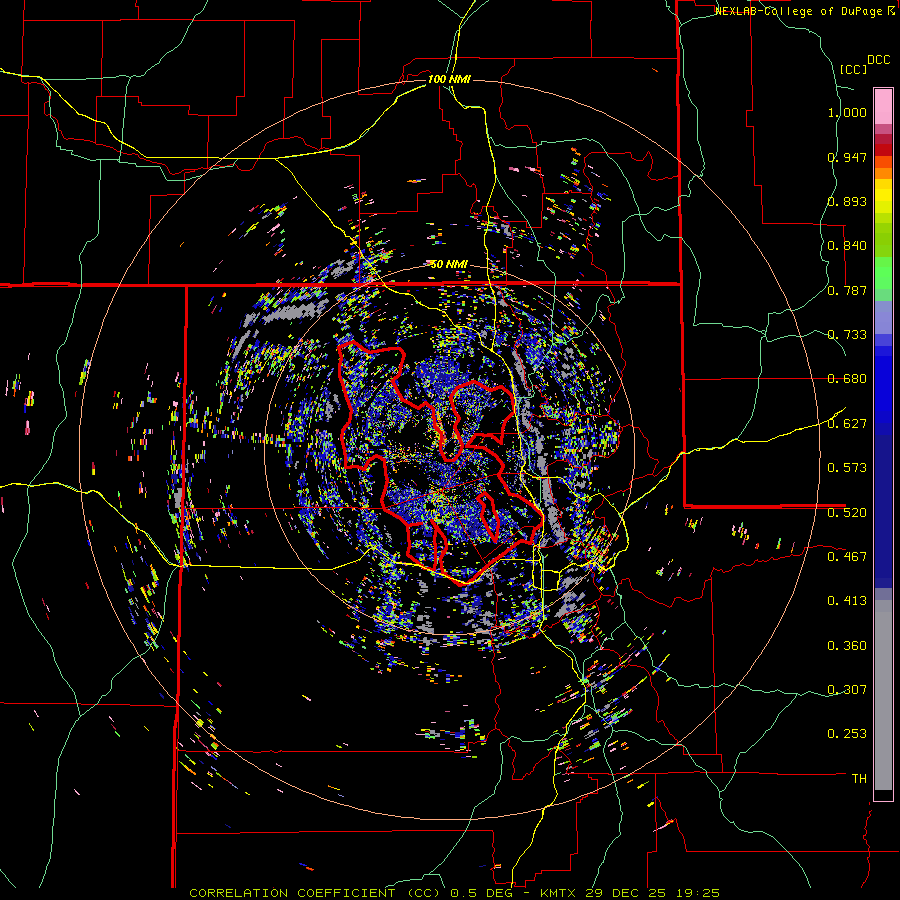Select the 0.520 scale label
The height and width of the screenshot is (900, 900).
coord(847,513)
